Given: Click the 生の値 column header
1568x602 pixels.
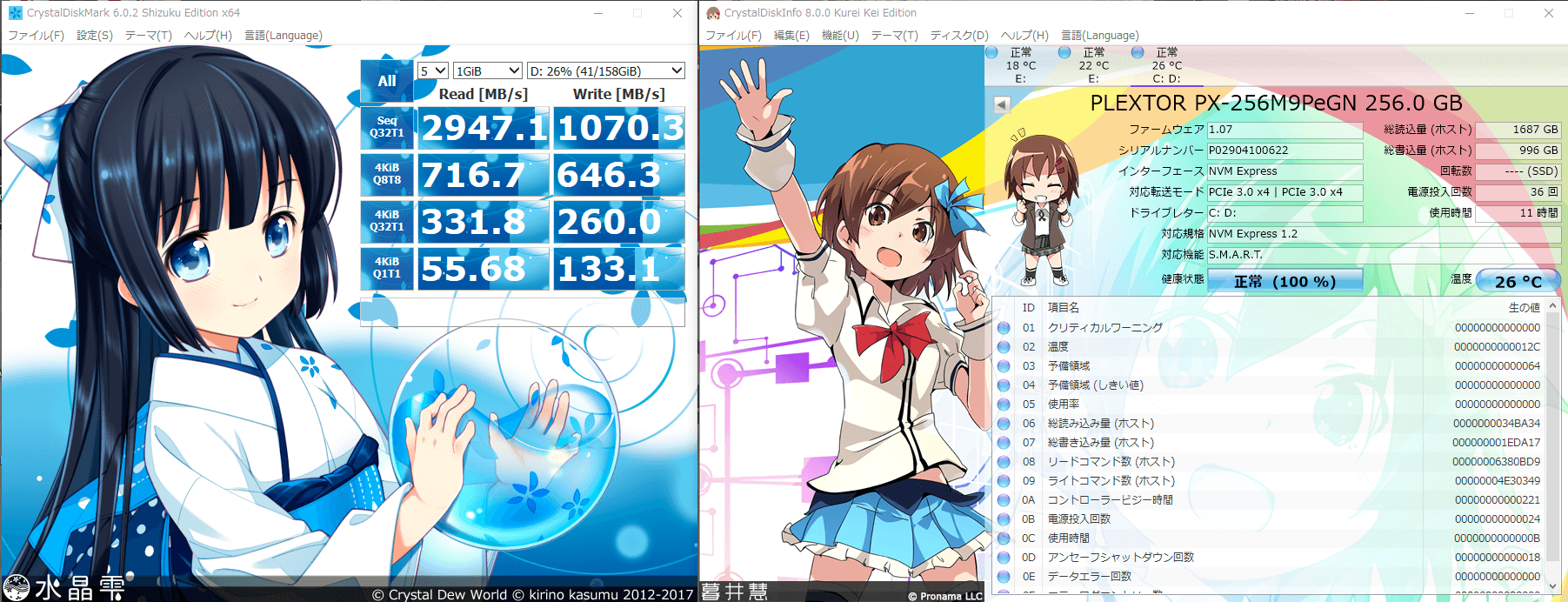Looking at the screenshot, I should point(1524,308).
